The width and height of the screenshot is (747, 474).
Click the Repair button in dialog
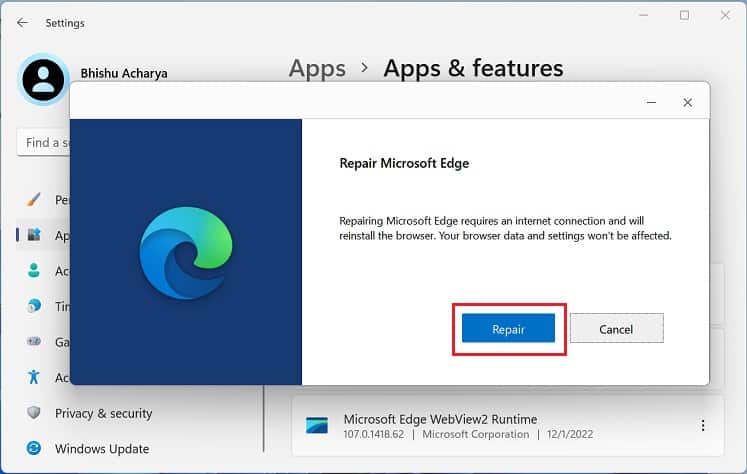click(508, 328)
